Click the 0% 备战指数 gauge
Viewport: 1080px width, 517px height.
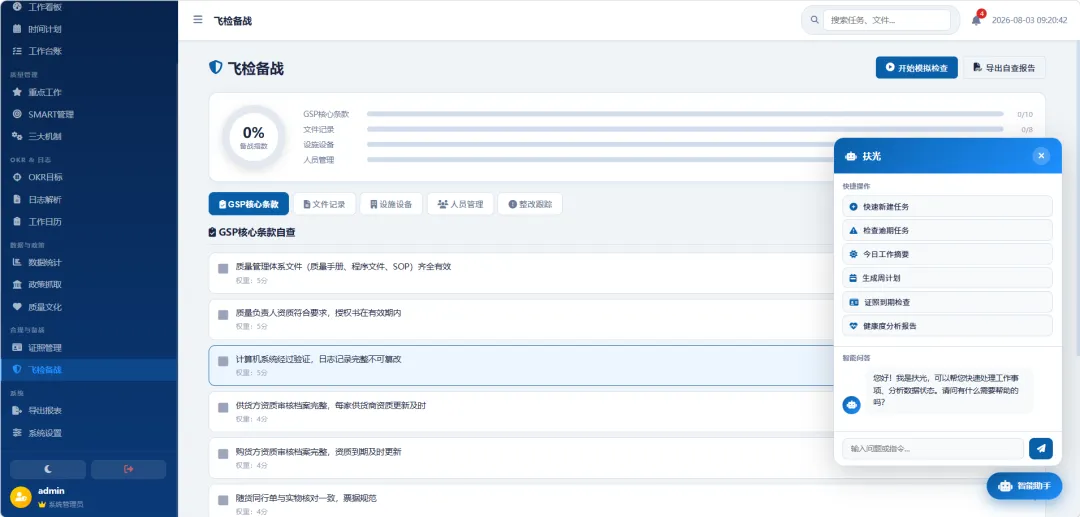253,136
